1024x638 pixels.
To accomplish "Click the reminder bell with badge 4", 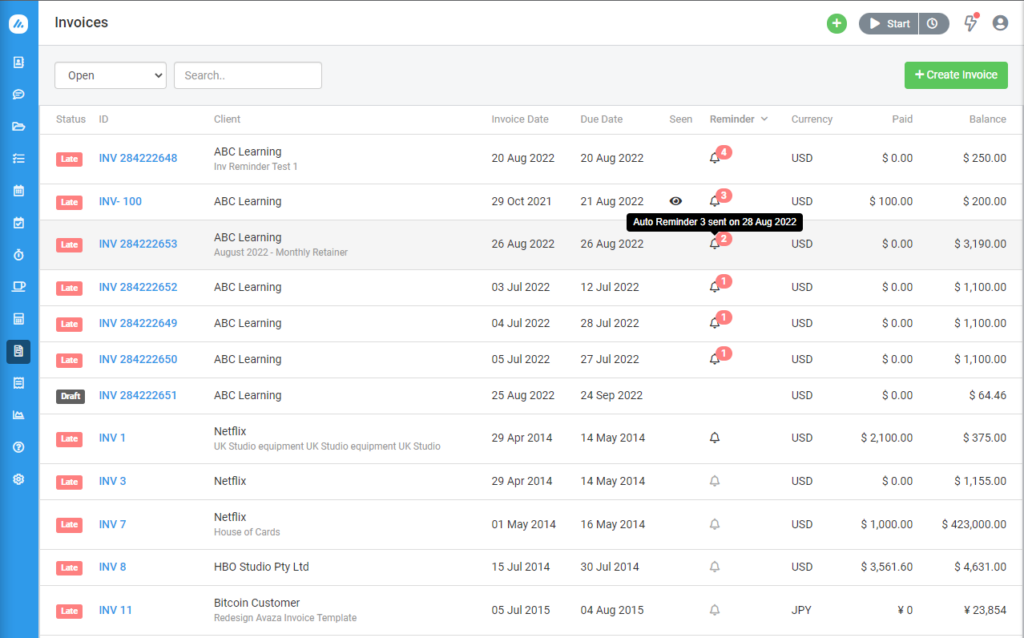I will tap(714, 158).
